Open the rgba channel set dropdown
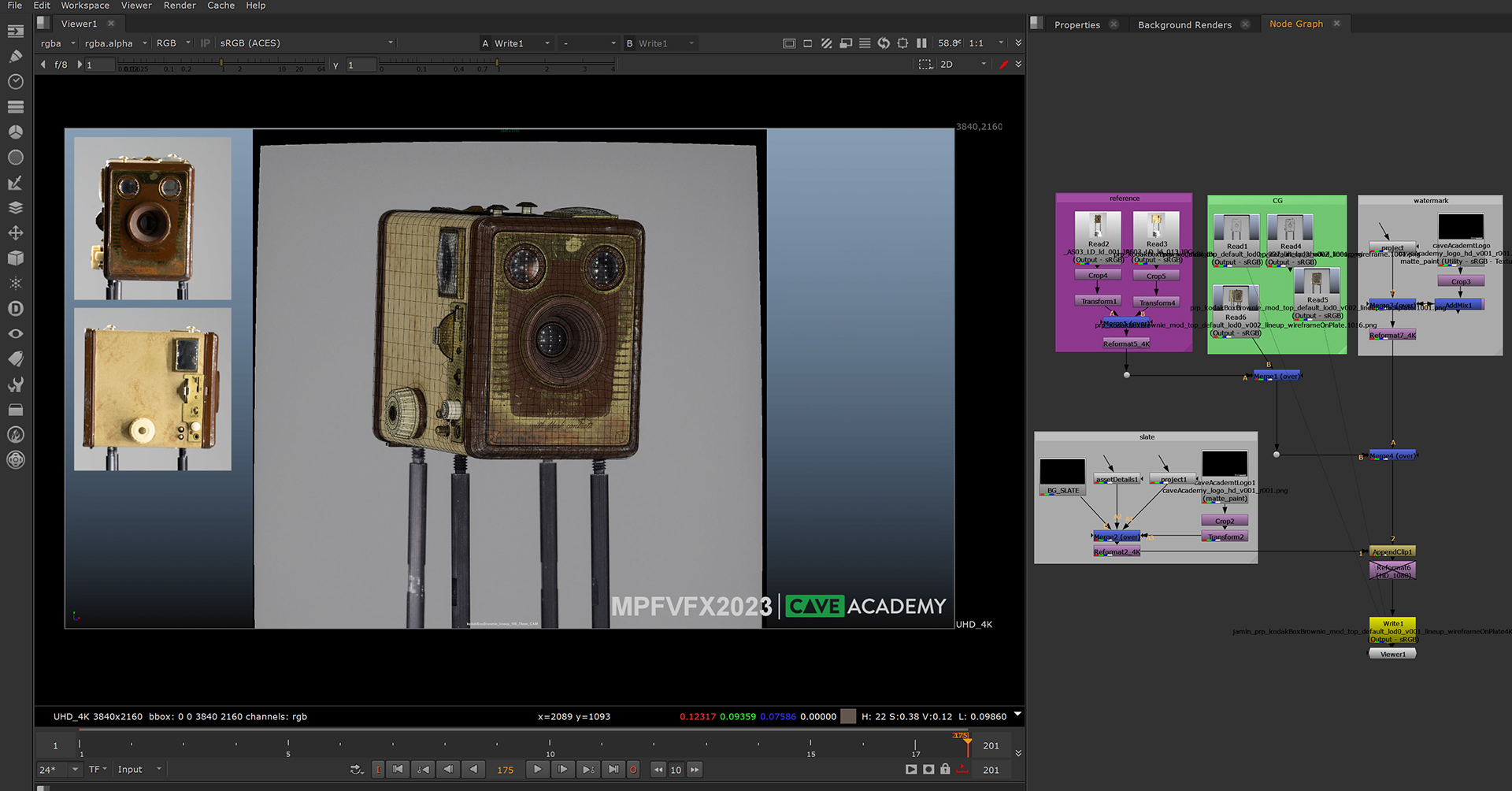 coord(58,43)
